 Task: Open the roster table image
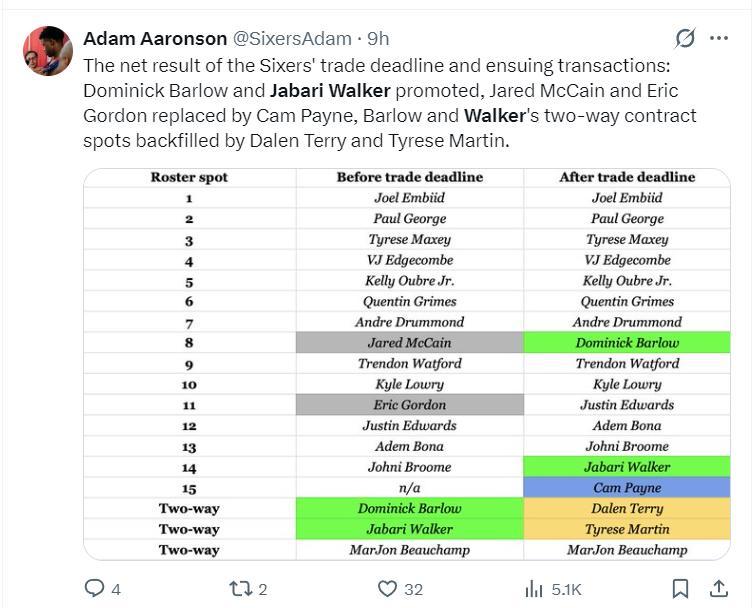click(x=407, y=364)
